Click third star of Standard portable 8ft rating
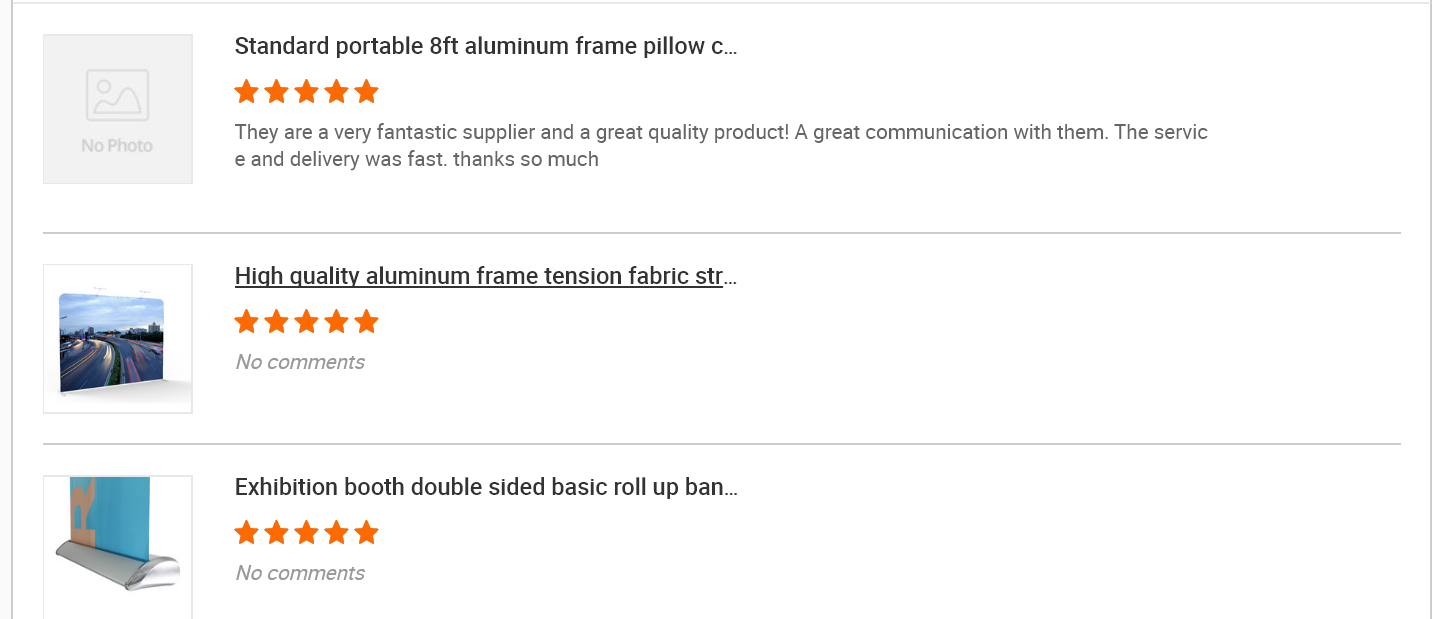Image resolution: width=1432 pixels, height=619 pixels. click(x=307, y=92)
